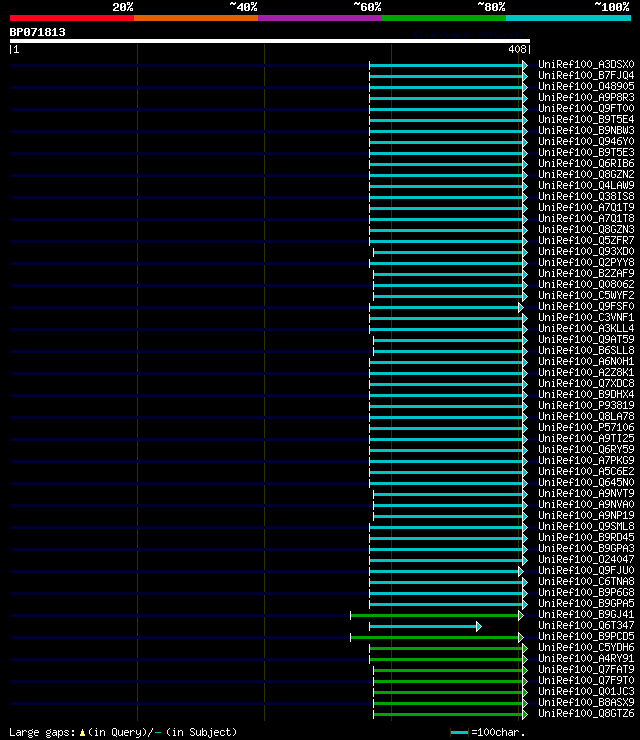Screen dimensions: 640x740
Task: Click the UniRef100_B9NBW3 entry
Action: 586,131
